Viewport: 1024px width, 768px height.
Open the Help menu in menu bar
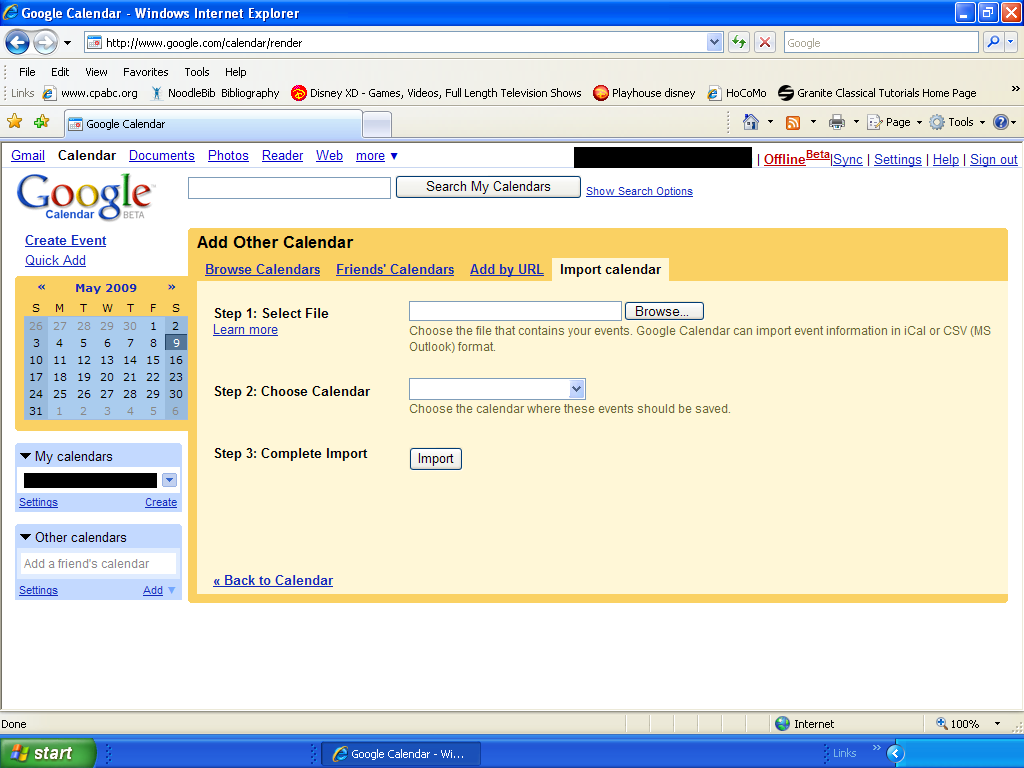tap(236, 72)
